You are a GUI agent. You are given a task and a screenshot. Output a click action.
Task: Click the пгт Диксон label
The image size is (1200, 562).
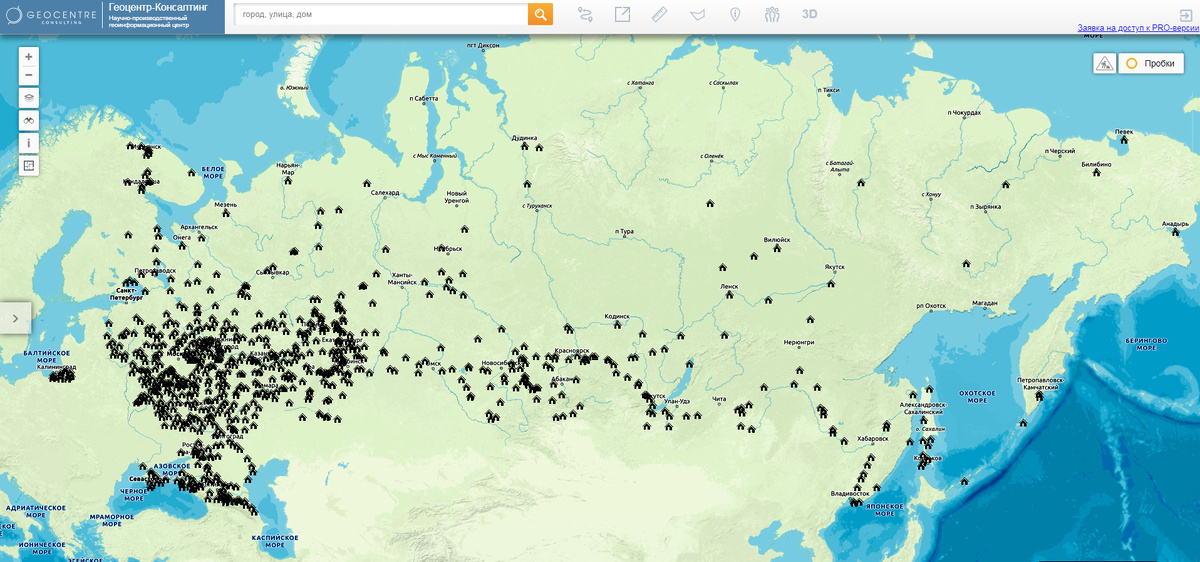(x=482, y=45)
